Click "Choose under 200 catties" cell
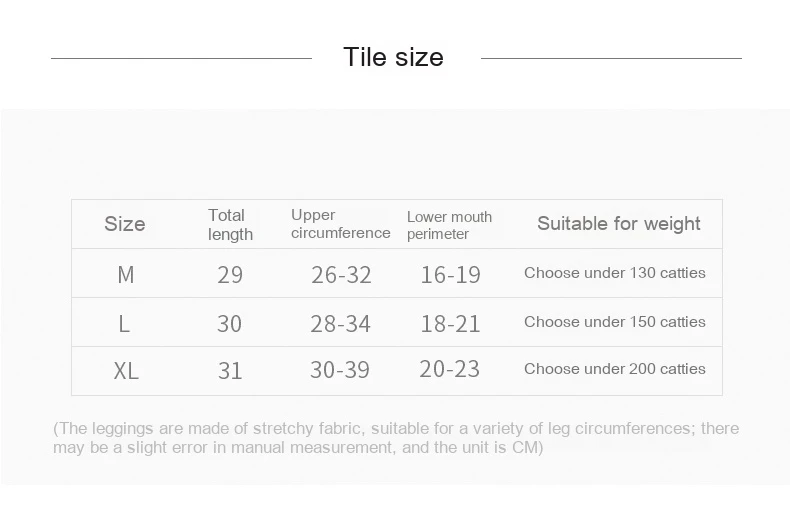The height and width of the screenshot is (521, 790). (614, 369)
